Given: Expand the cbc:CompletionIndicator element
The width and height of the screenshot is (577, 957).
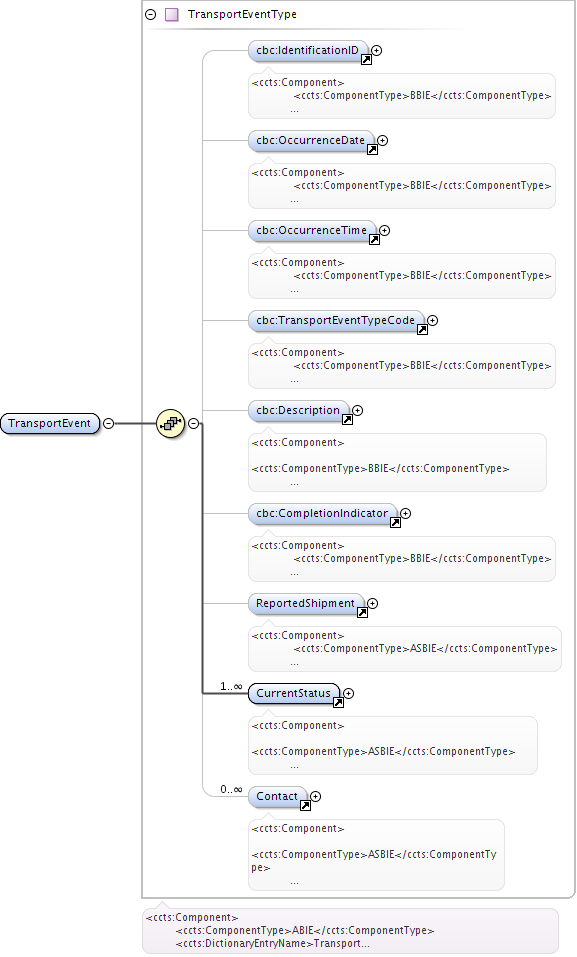Looking at the screenshot, I should pyautogui.click(x=405, y=514).
